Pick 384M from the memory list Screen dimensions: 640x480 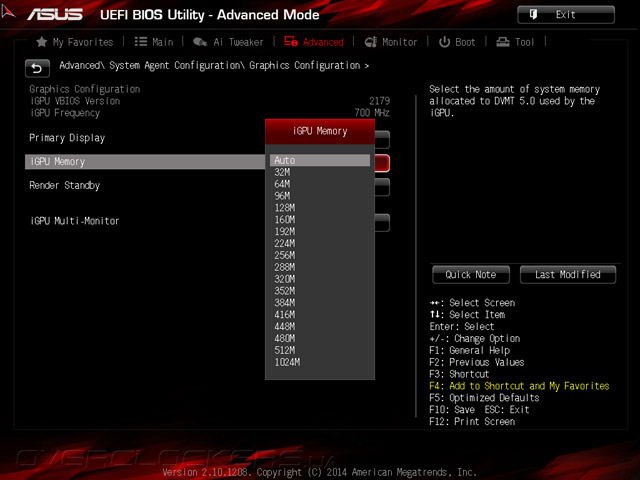284,303
